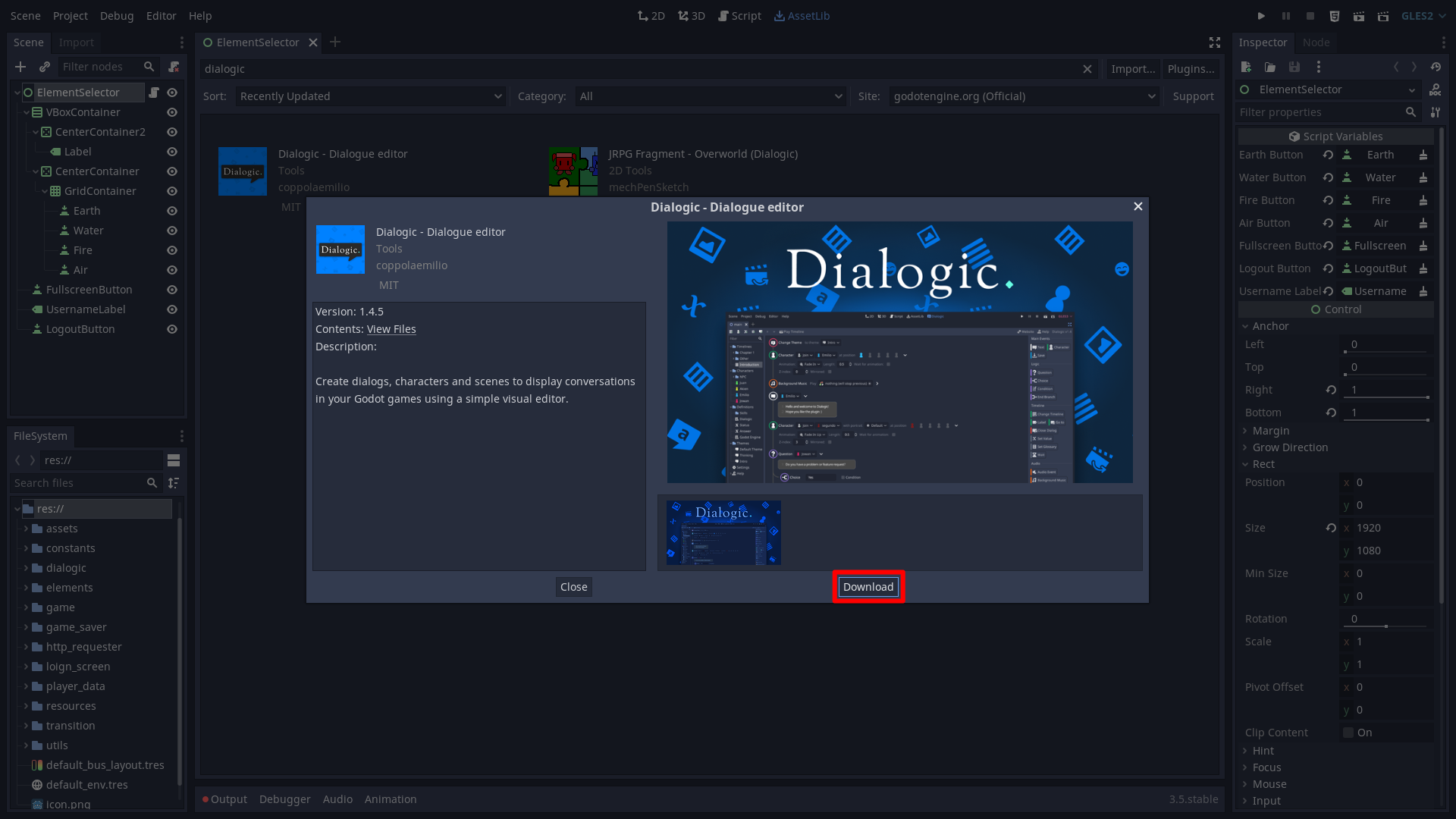Open the Debug menu
Viewport: 1456px width, 819px height.
pyautogui.click(x=117, y=16)
